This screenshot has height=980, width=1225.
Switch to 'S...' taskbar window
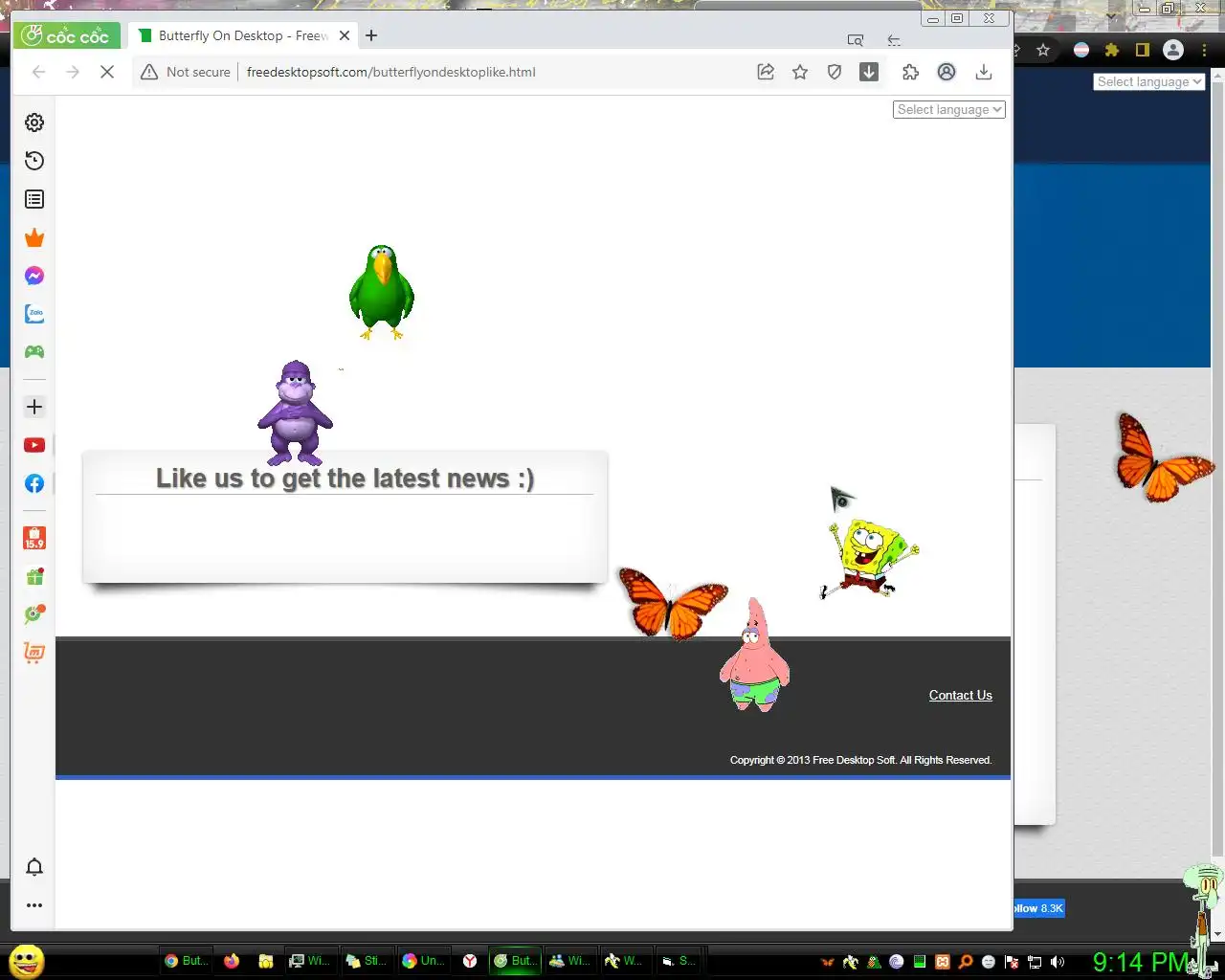(679, 961)
